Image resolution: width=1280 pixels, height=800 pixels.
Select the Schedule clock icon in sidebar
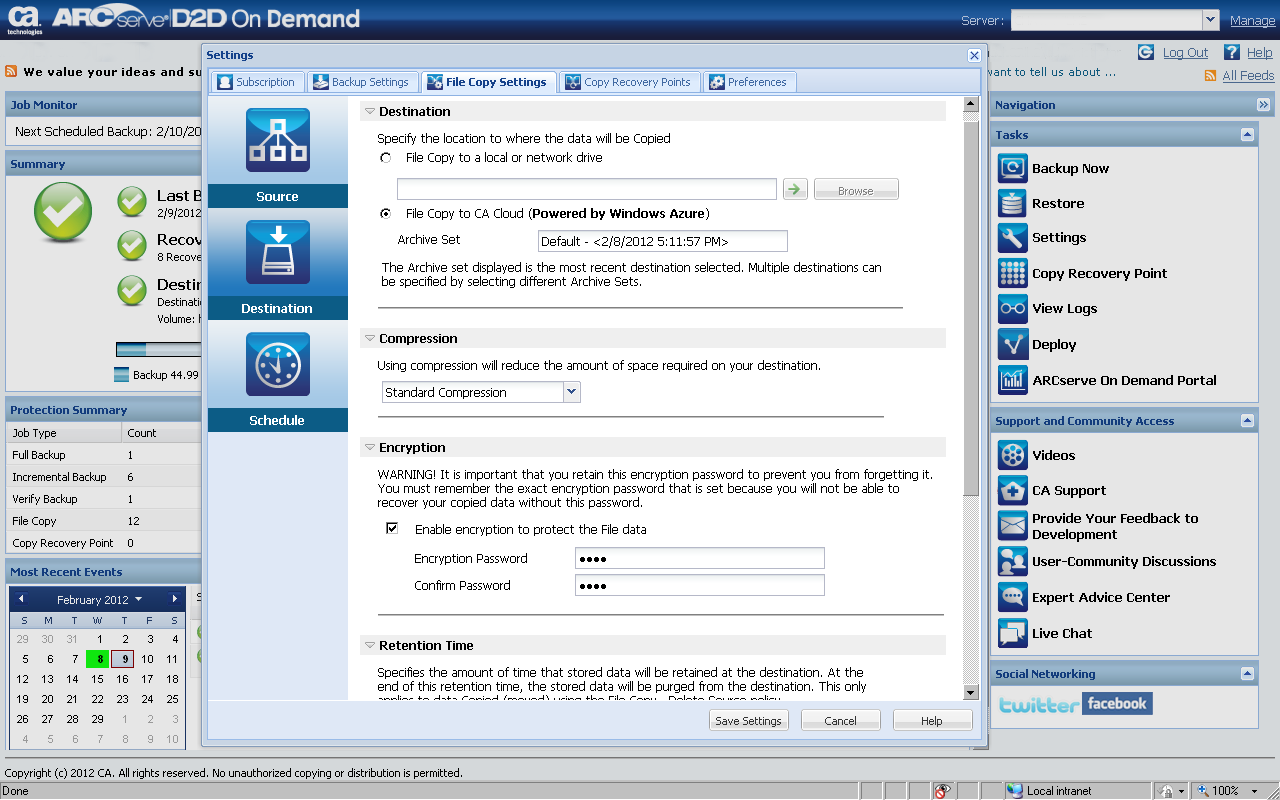click(278, 364)
